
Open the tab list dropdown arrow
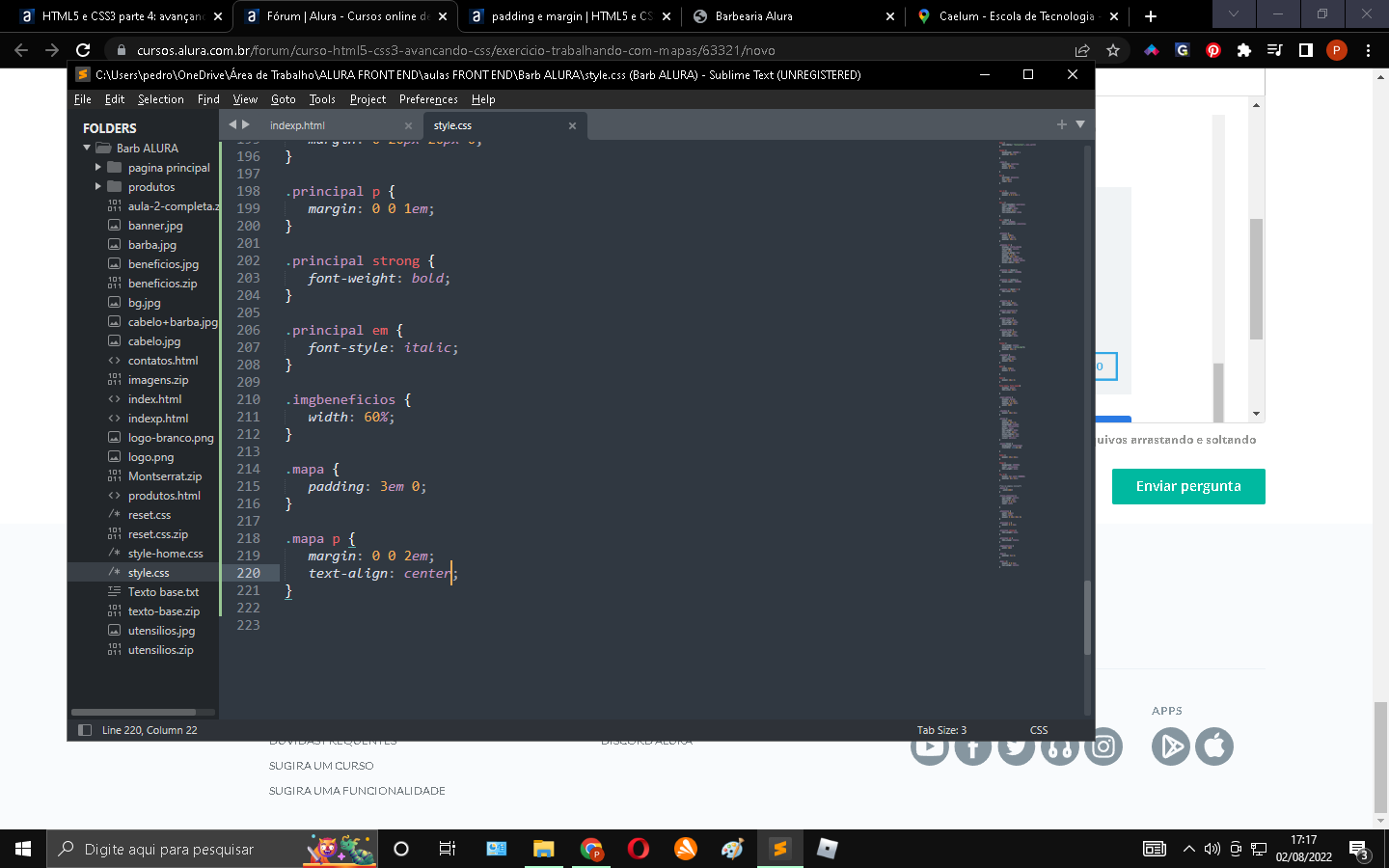click(1080, 124)
